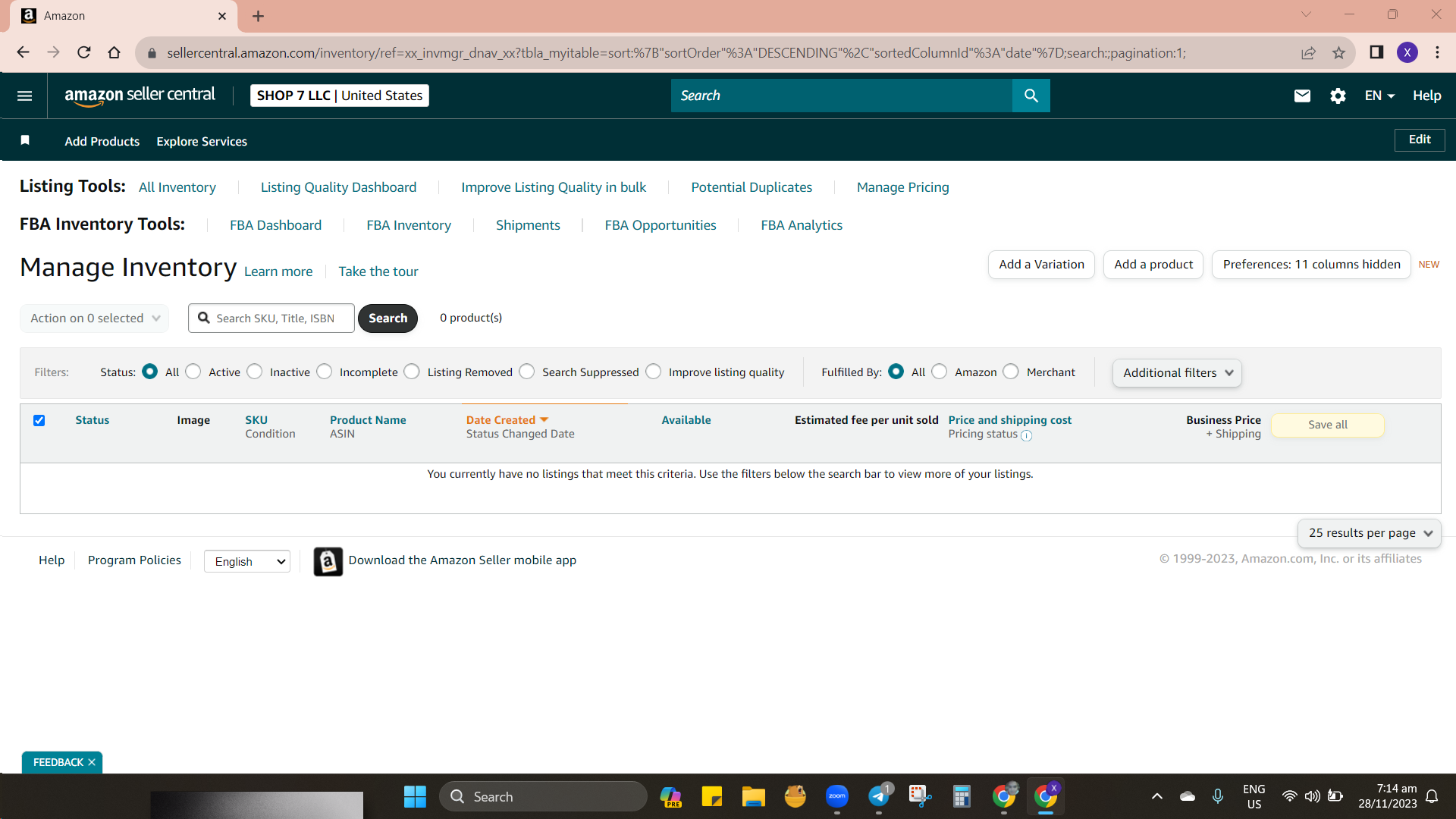
Task: Select the Incomplete status filter
Action: tap(325, 372)
